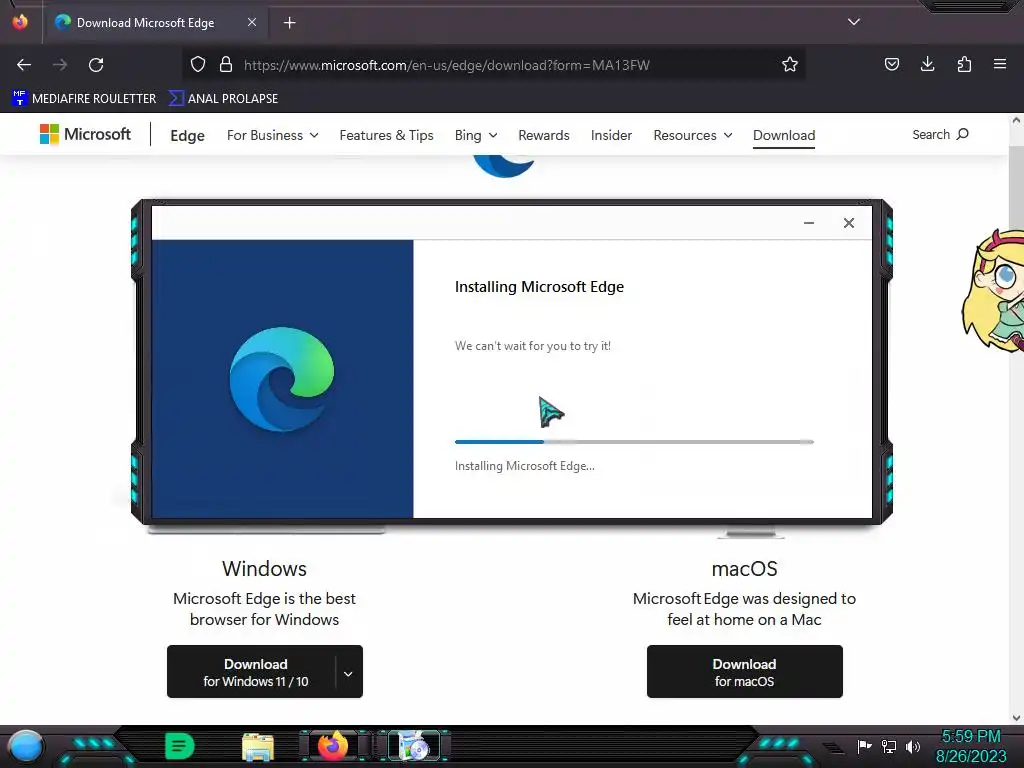
Task: Open File Explorer from the taskbar
Action: pos(257,746)
